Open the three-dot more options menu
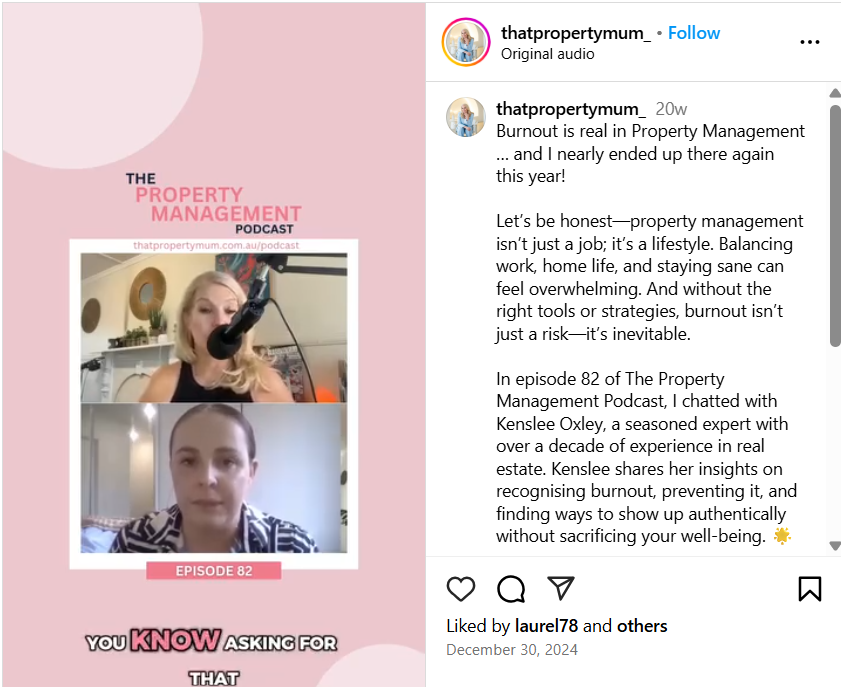 (809, 42)
